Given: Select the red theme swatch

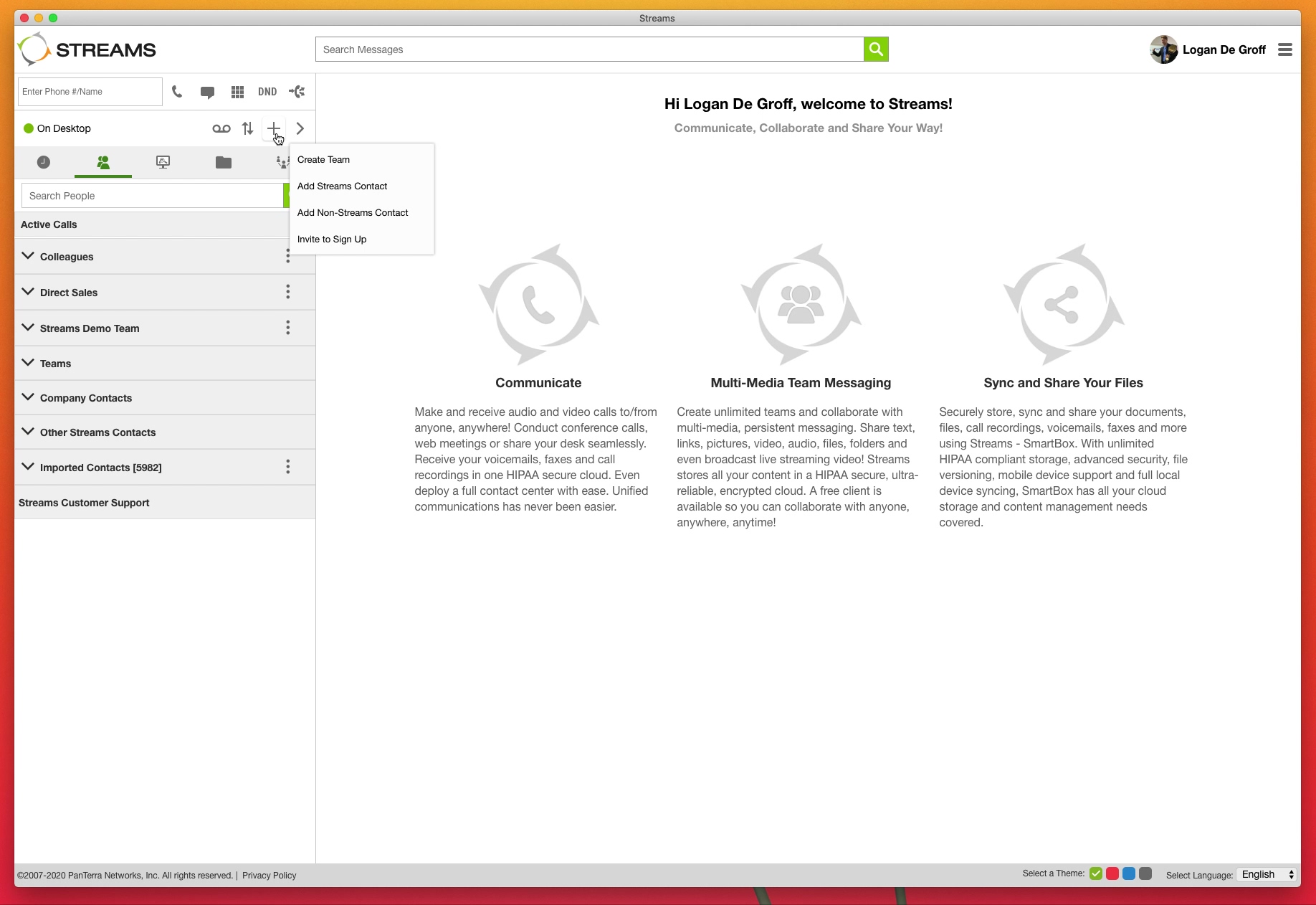Looking at the screenshot, I should coord(1112,873).
